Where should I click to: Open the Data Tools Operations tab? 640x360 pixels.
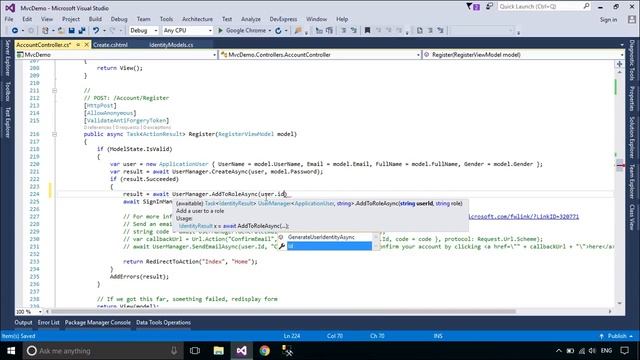pyautogui.click(x=163, y=322)
